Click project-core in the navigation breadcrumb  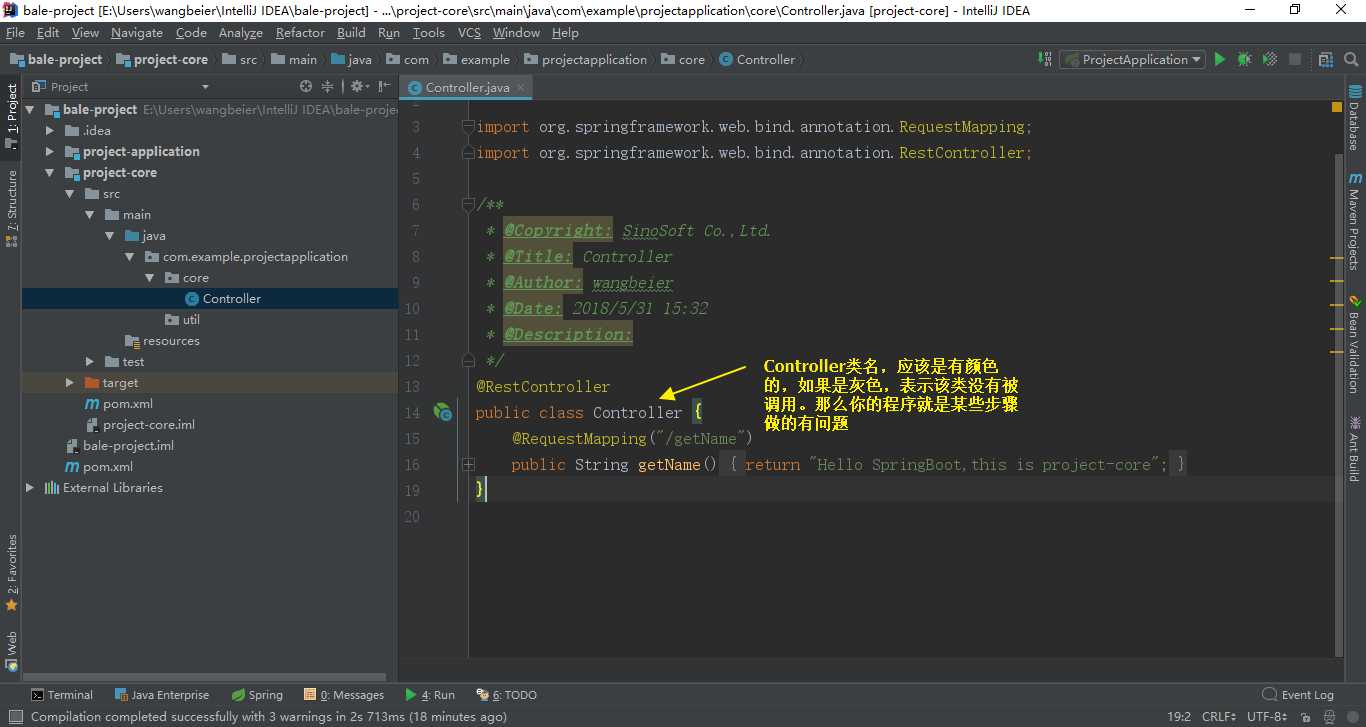(162, 59)
